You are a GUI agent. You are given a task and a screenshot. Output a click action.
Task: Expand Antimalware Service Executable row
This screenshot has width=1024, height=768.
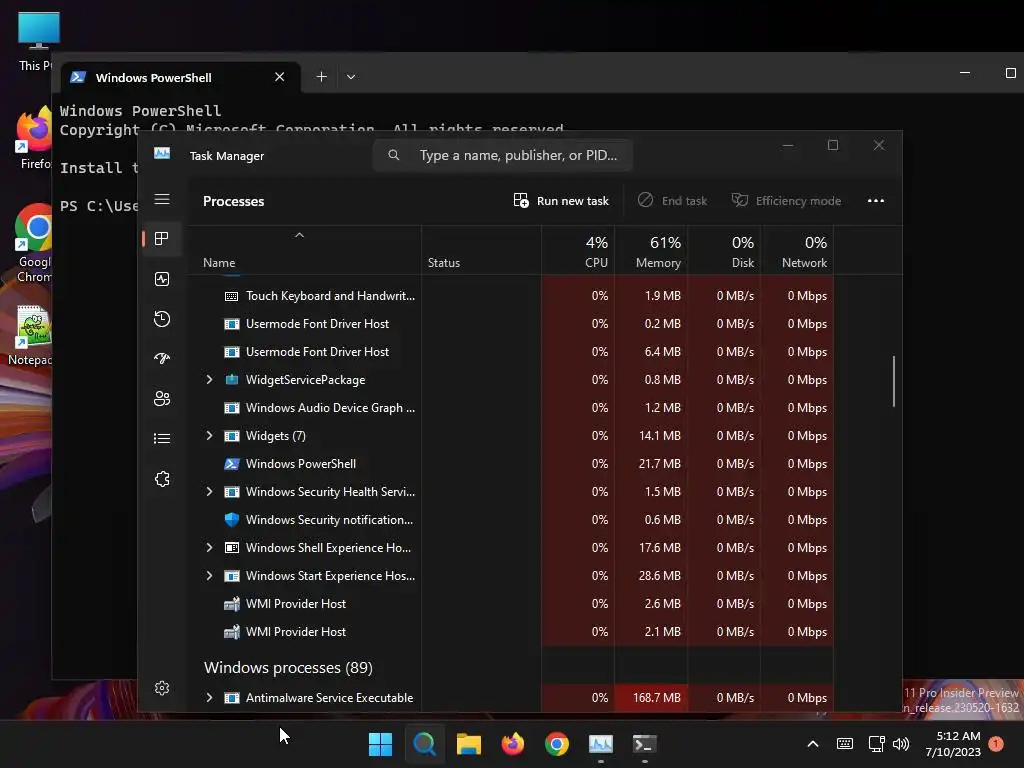click(209, 697)
